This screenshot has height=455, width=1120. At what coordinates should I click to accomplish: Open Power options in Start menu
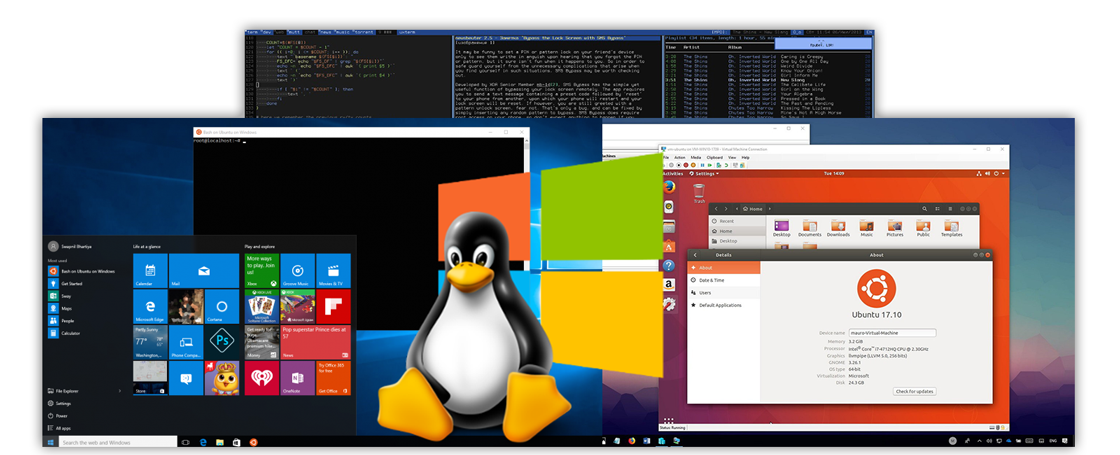tap(57, 416)
